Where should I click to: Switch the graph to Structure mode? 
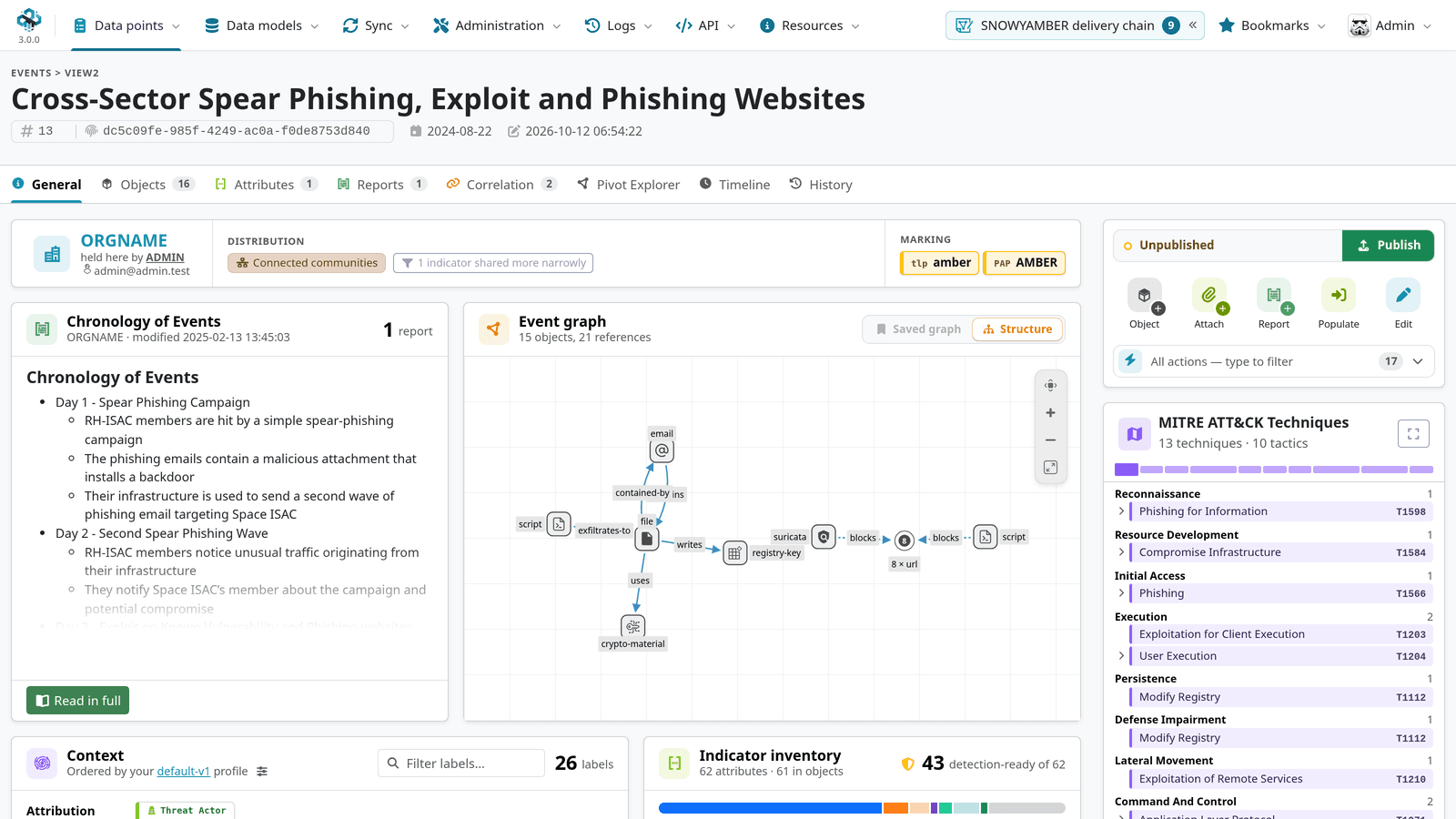(x=1017, y=329)
